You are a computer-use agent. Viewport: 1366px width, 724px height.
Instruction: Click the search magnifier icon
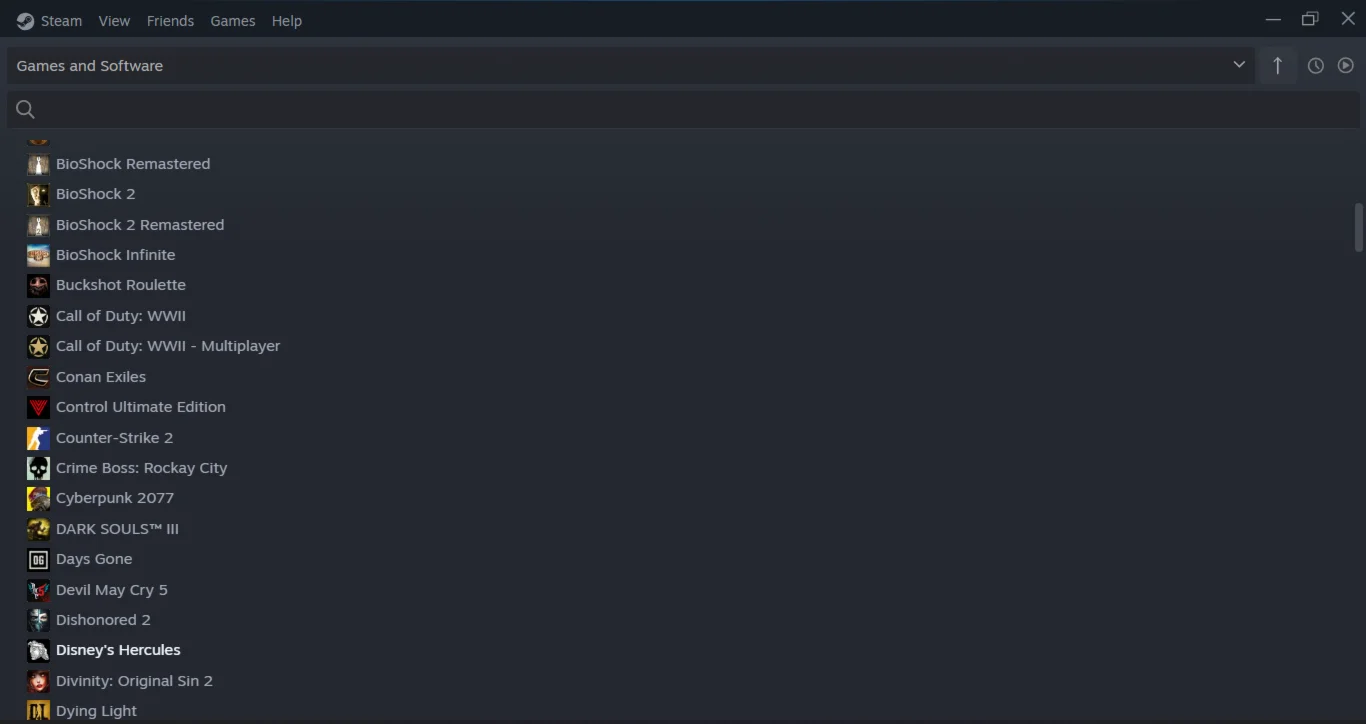[x=26, y=109]
